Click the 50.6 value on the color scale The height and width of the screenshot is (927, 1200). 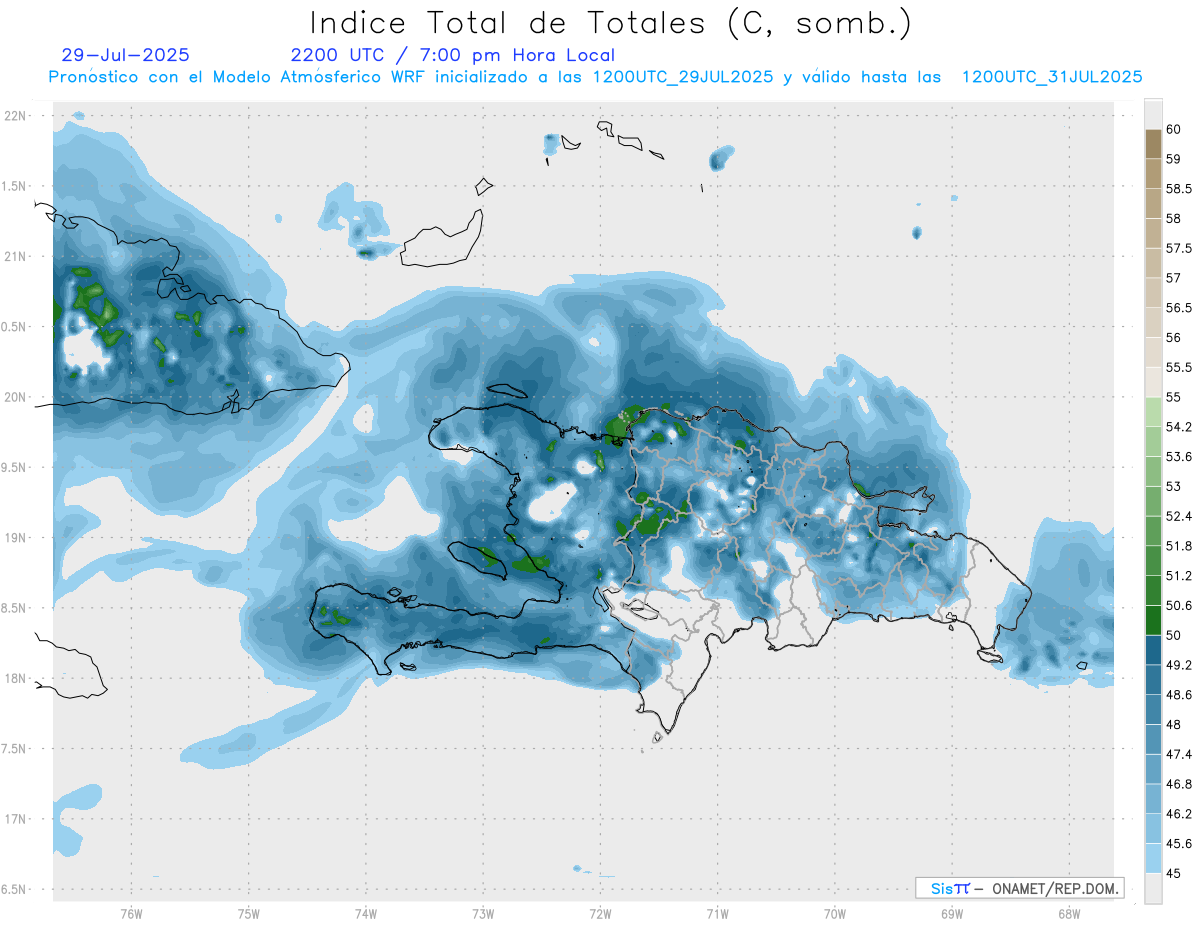[x=1178, y=605]
